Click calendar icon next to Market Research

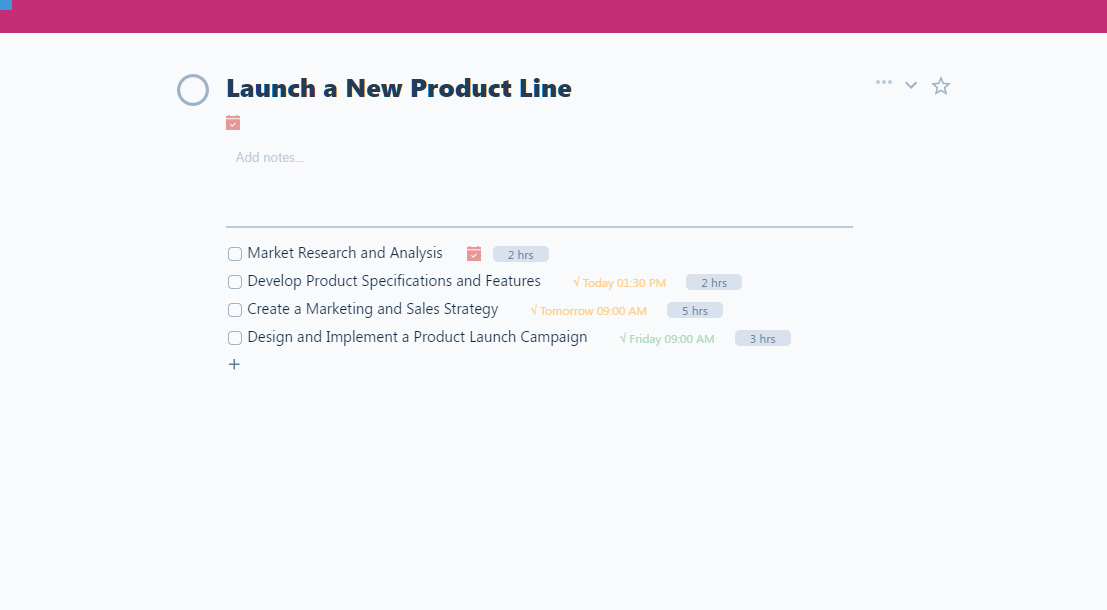pyautogui.click(x=474, y=254)
